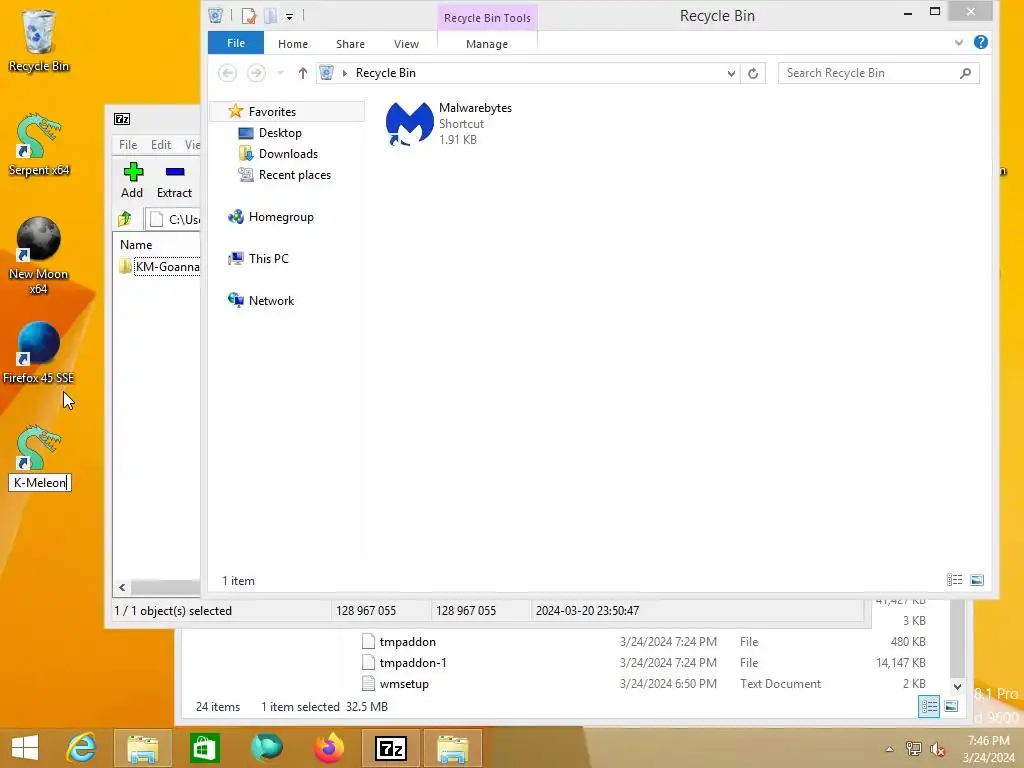Viewport: 1024px width, 768px height.
Task: Open the File tab in Recycle Bin
Action: (236, 43)
